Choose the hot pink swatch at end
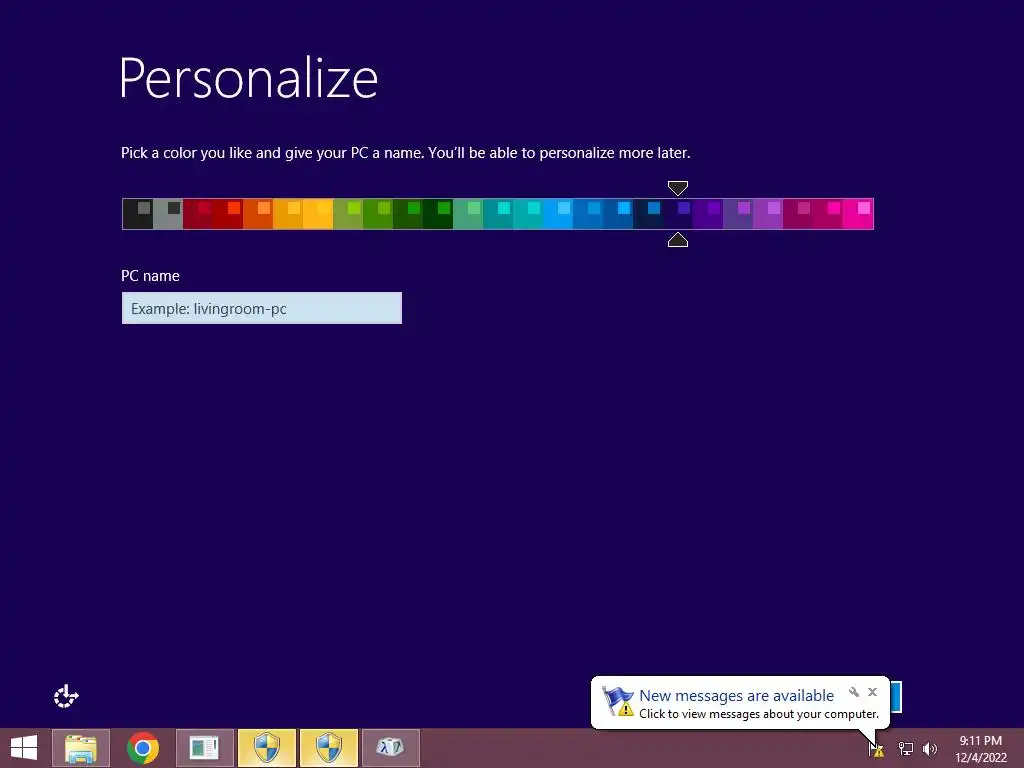Image resolution: width=1024 pixels, height=768 pixels. 859,214
